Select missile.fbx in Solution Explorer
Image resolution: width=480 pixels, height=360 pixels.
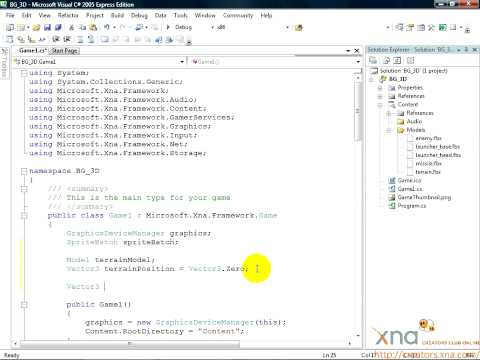click(428, 164)
